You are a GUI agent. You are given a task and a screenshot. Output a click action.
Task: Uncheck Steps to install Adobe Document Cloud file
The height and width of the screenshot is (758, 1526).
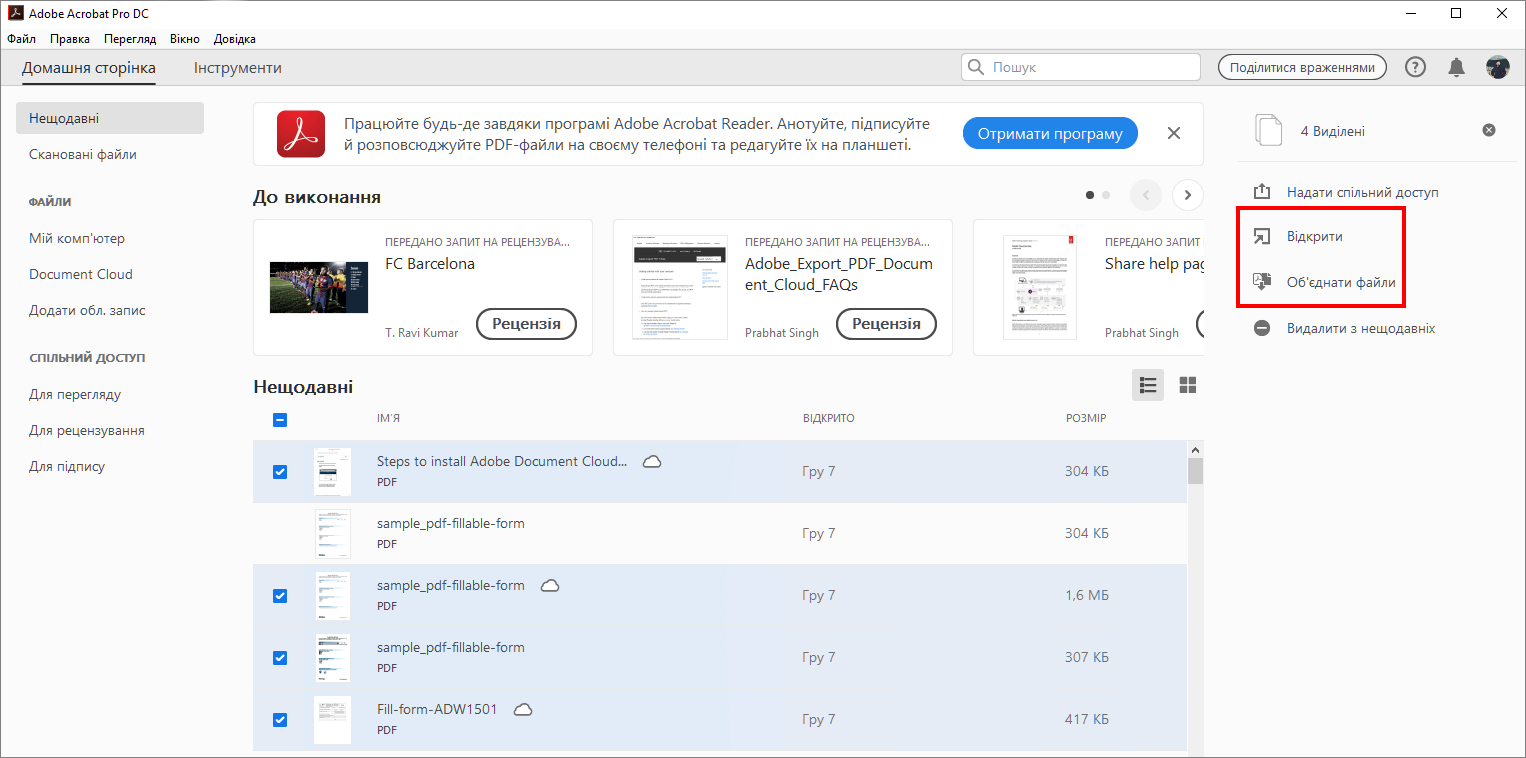280,472
